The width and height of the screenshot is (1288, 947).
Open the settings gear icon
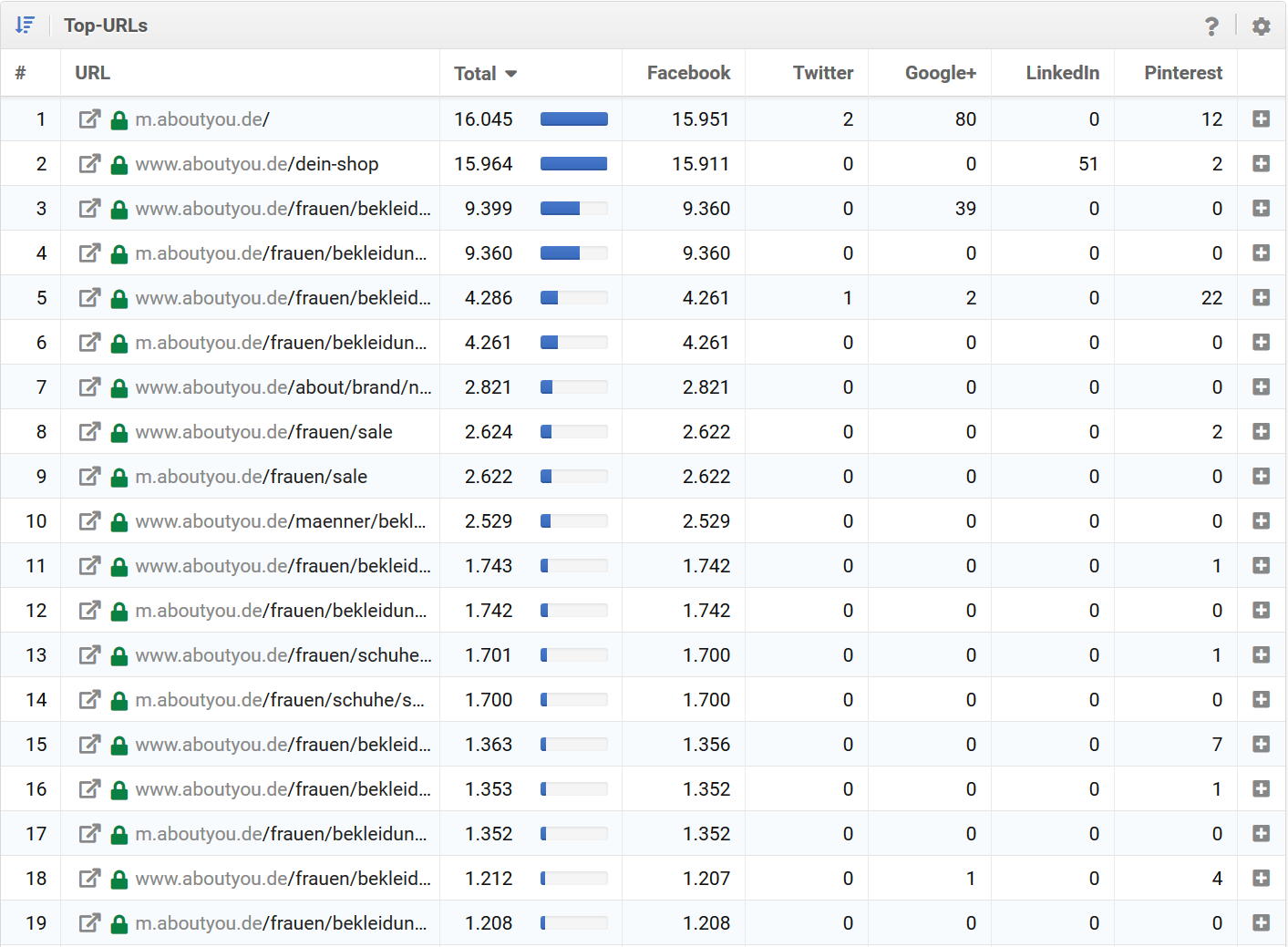coord(1261,26)
